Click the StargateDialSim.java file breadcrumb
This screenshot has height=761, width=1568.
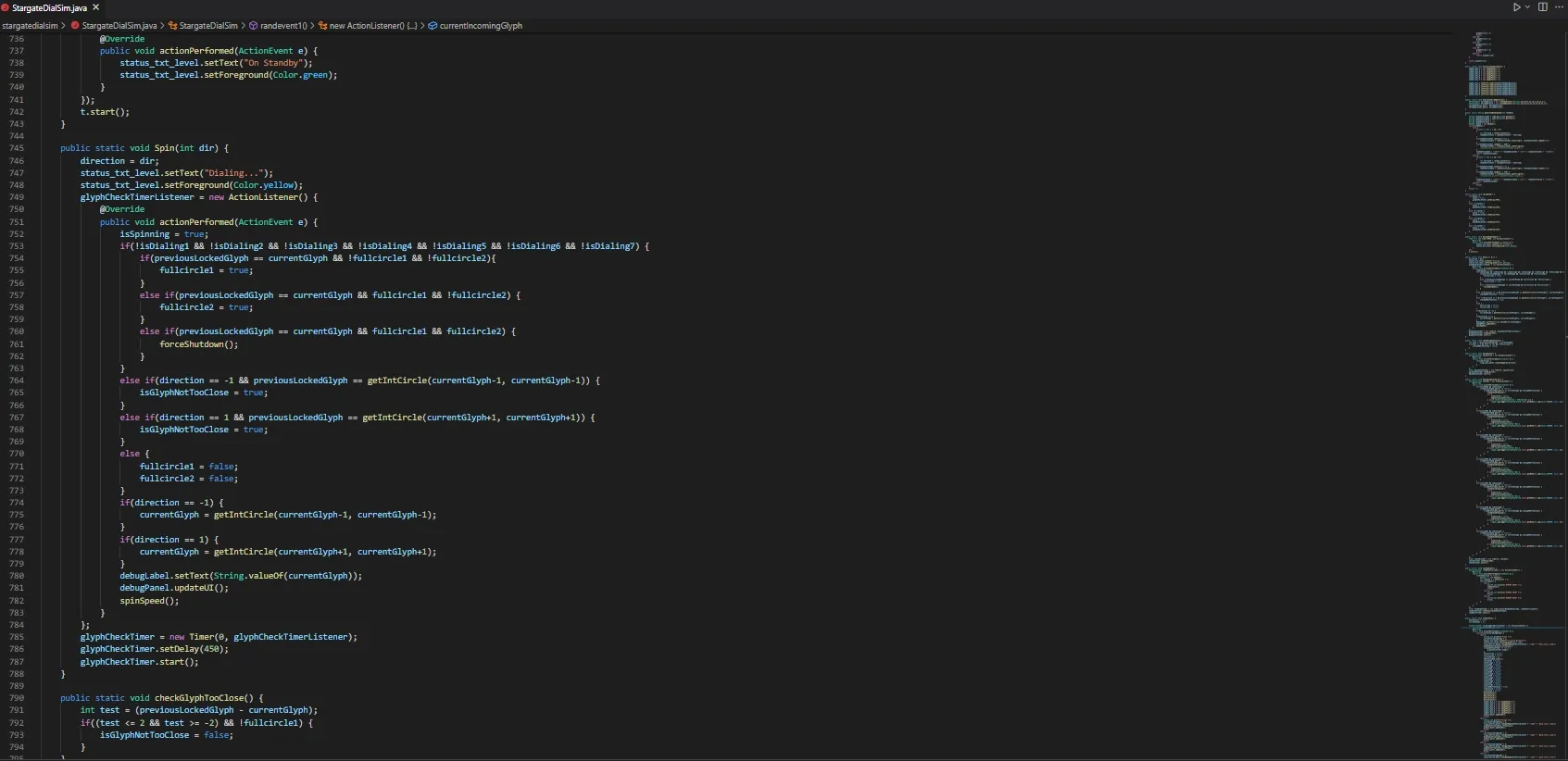(119, 26)
